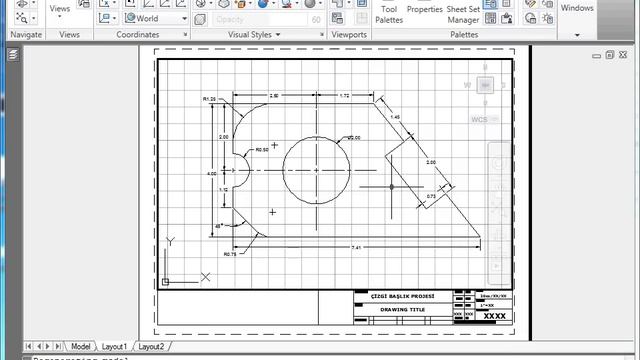Click the Visual Styles panel launcher arrow
The height and width of the screenshot is (360, 640).
pyautogui.click(x=322, y=35)
